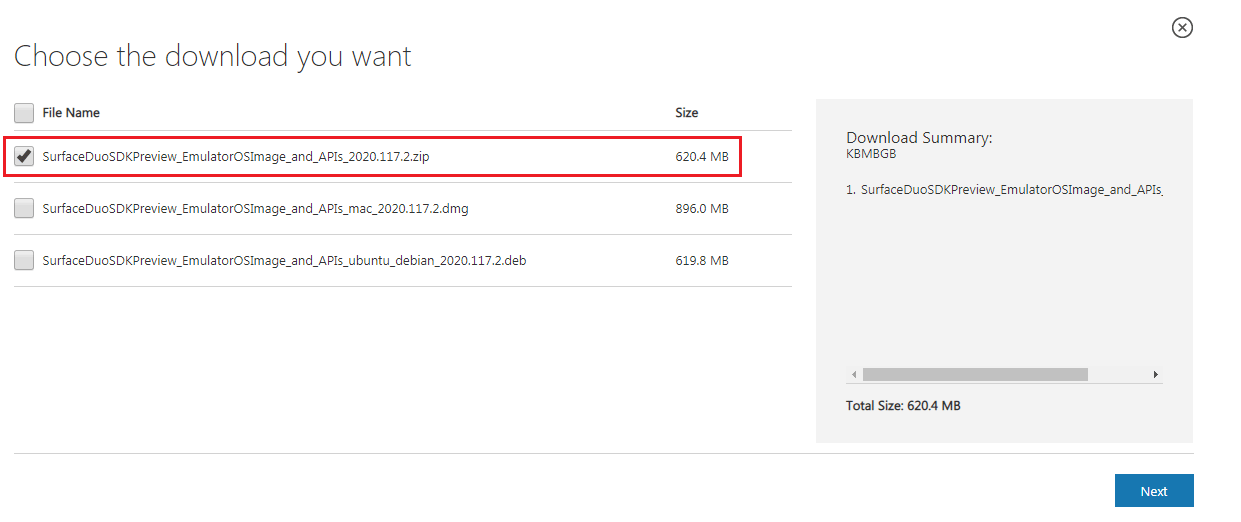Viewport: 1241px width, 522px height.
Task: Click the summary scrollbar left arrow
Action: pyautogui.click(x=854, y=374)
